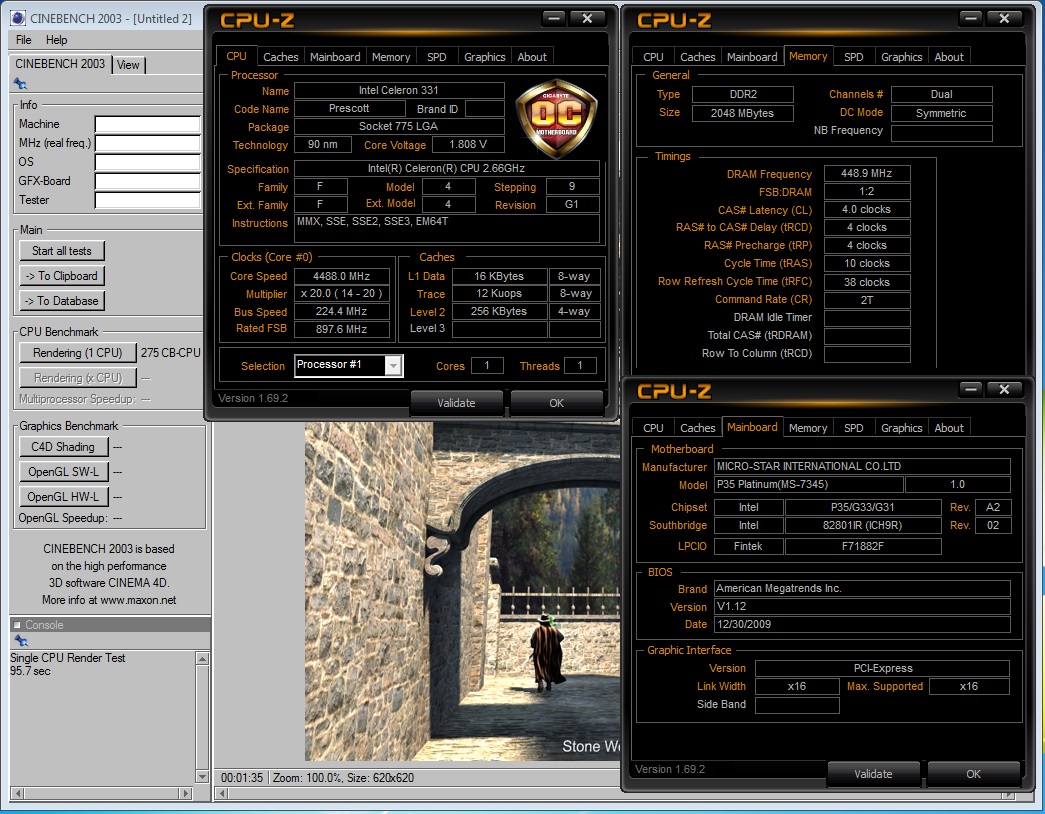Viewport: 1045px width, 814px height.
Task: Open Mainboard tab in CPU-Z CPU window
Action: [335, 57]
